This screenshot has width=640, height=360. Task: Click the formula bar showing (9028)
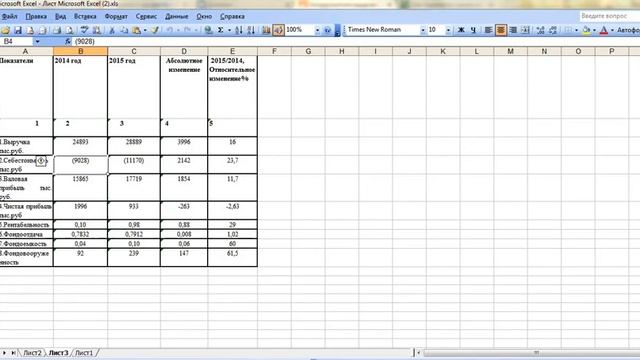point(355,42)
